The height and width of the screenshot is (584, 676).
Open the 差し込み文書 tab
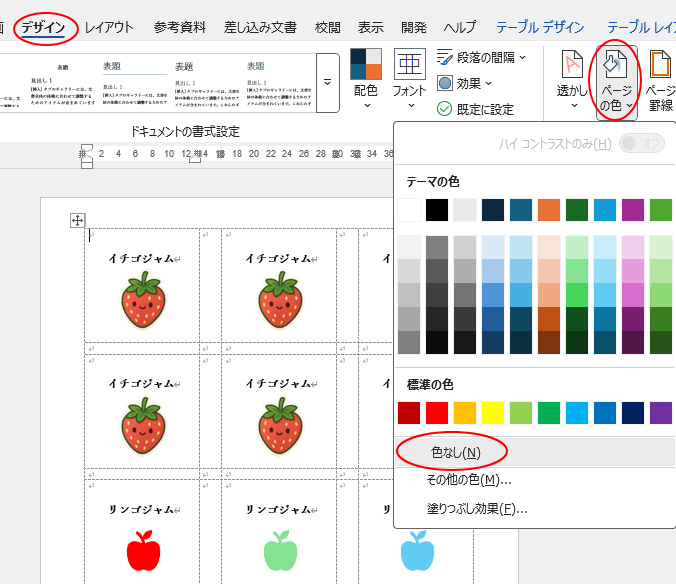260,28
